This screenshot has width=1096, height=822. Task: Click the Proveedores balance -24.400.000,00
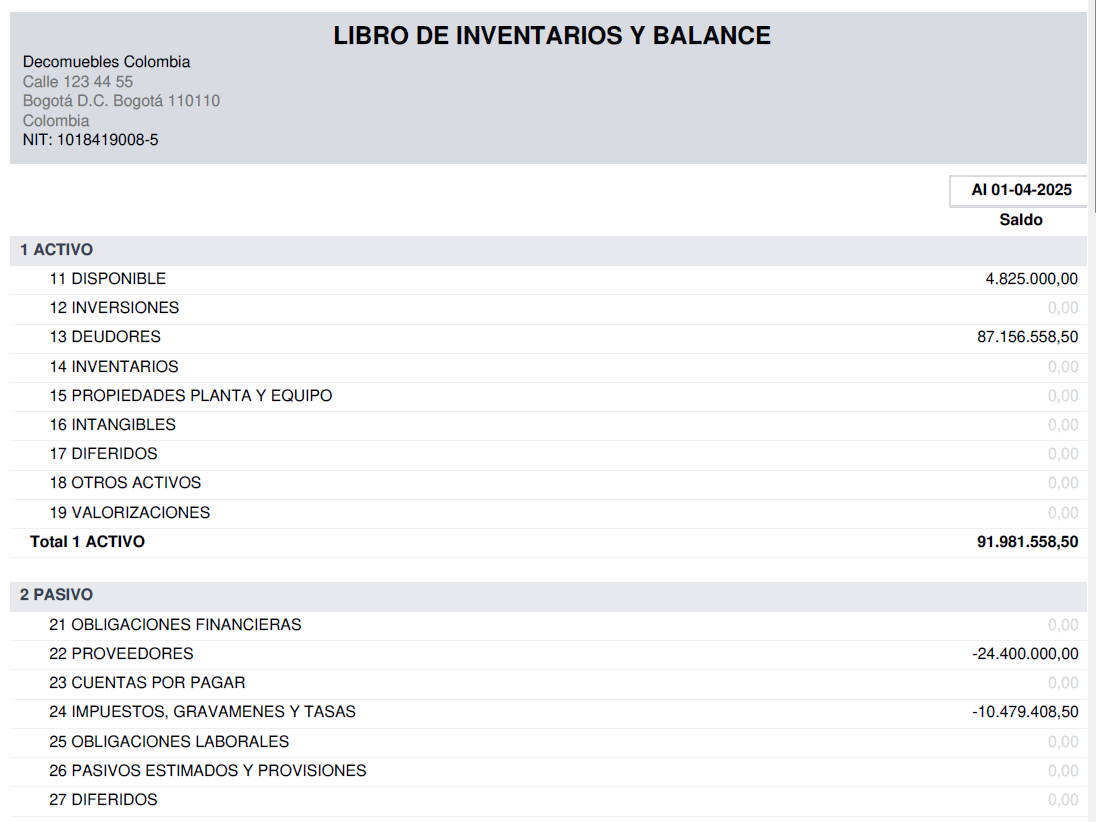coord(1025,654)
